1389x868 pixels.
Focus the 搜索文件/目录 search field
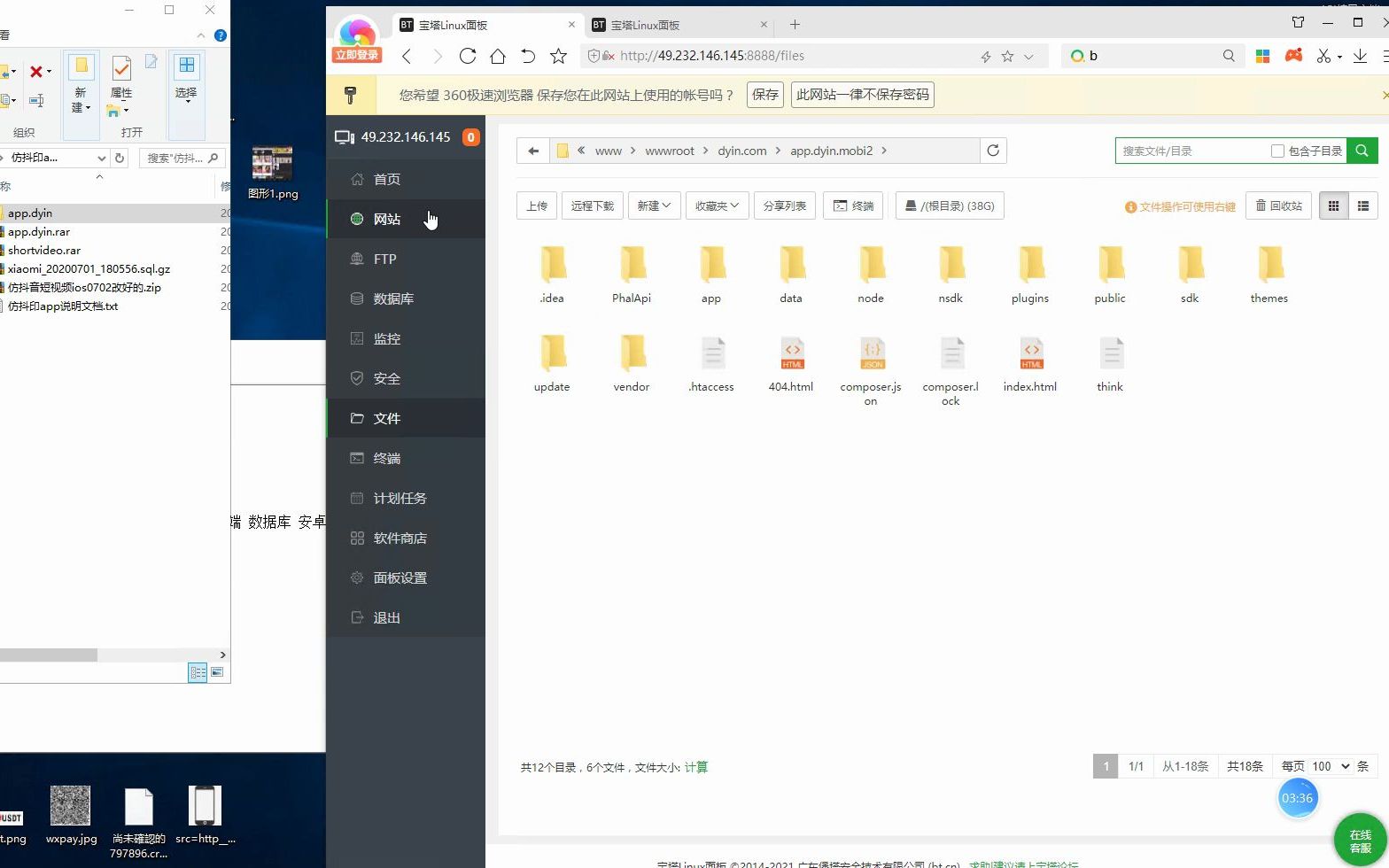point(1192,151)
